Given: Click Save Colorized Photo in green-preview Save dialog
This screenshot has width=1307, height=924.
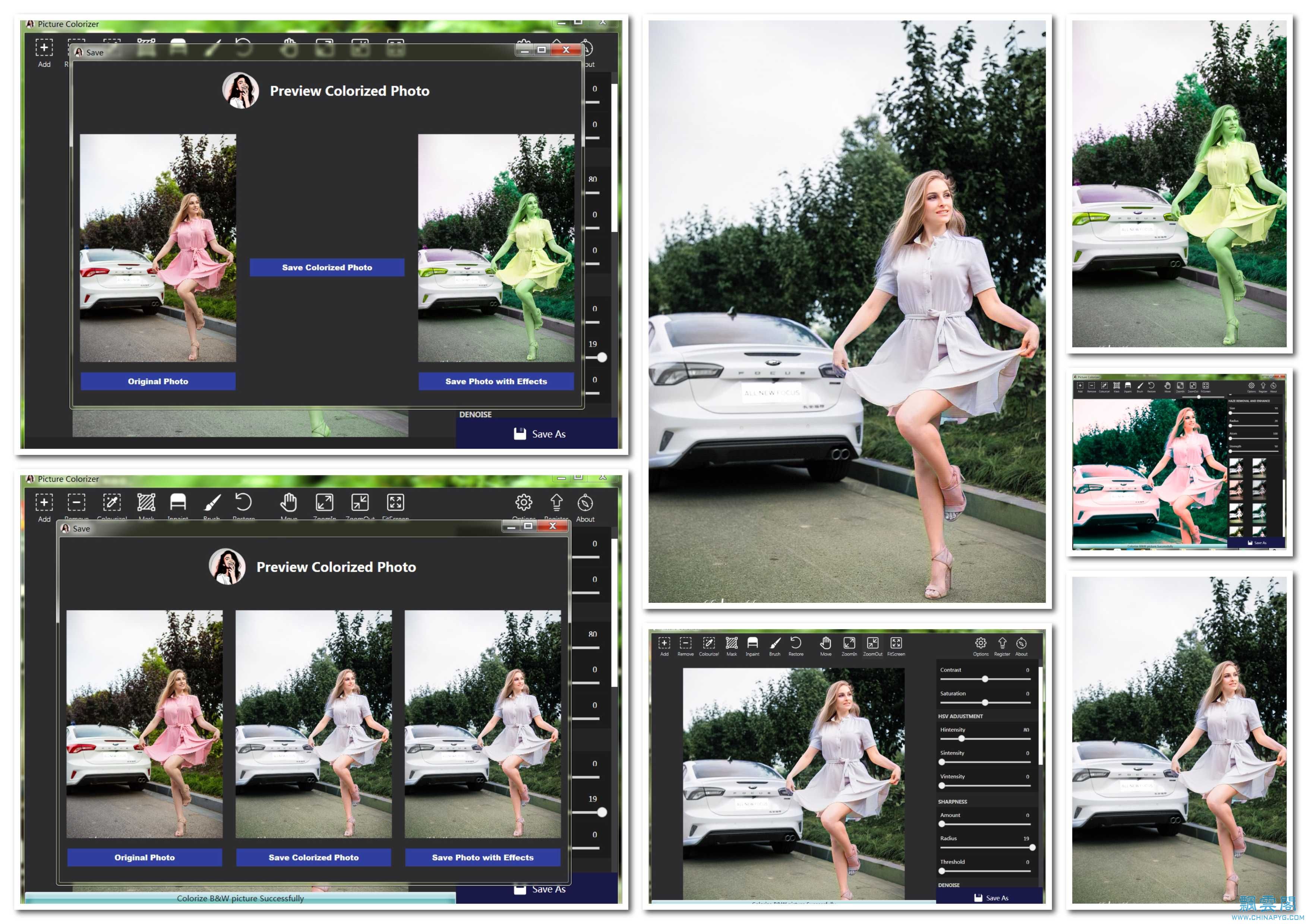Looking at the screenshot, I should tap(327, 268).
